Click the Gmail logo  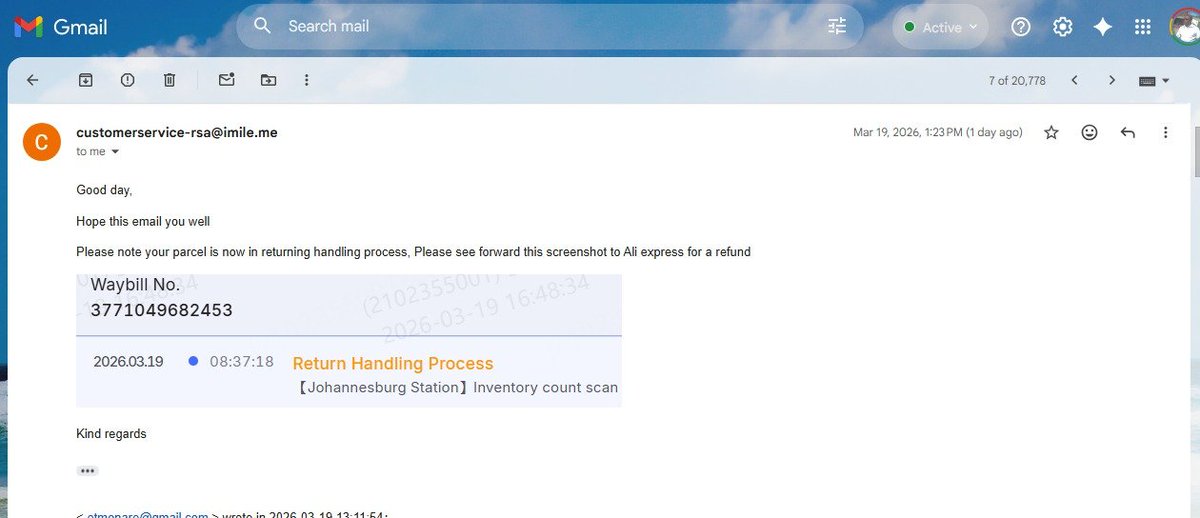(60, 27)
